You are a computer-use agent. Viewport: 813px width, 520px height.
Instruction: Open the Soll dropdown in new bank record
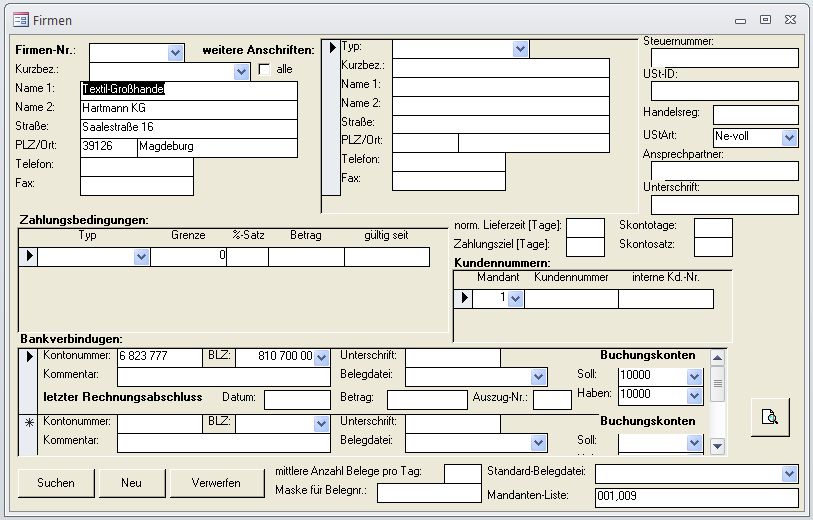pyautogui.click(x=694, y=443)
